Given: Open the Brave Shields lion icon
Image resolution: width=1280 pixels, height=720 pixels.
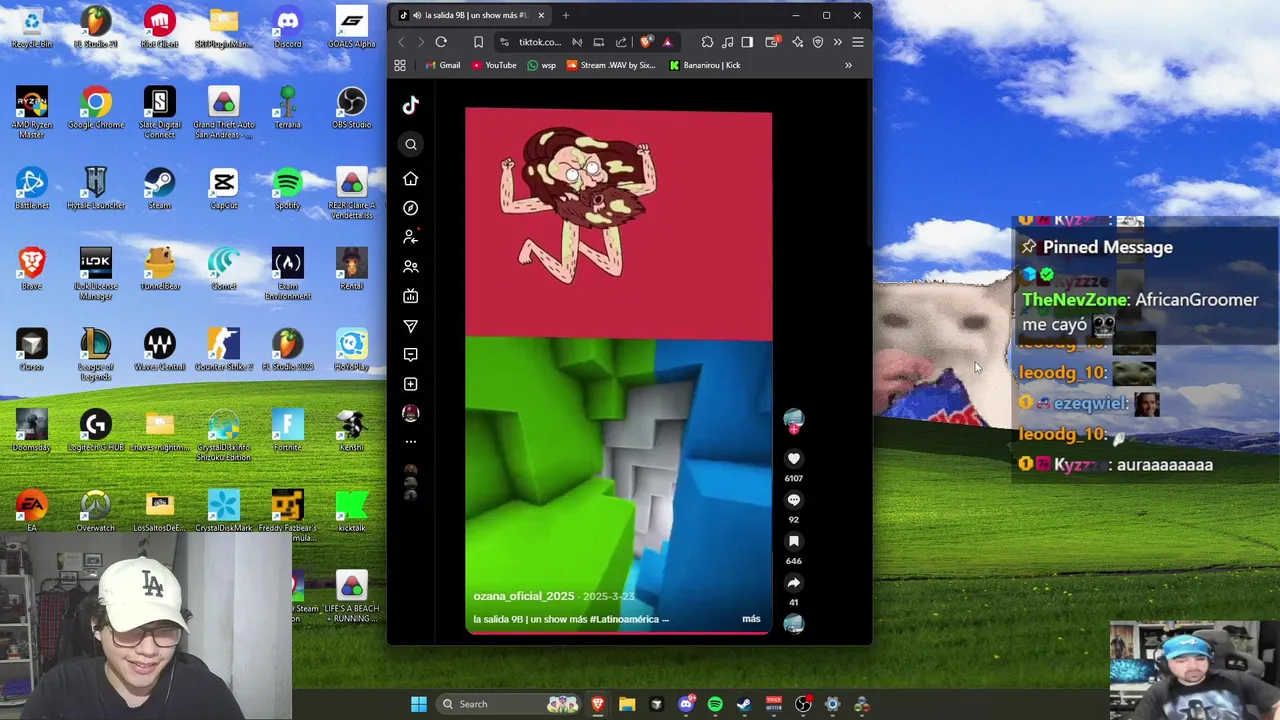Looking at the screenshot, I should pyautogui.click(x=645, y=42).
